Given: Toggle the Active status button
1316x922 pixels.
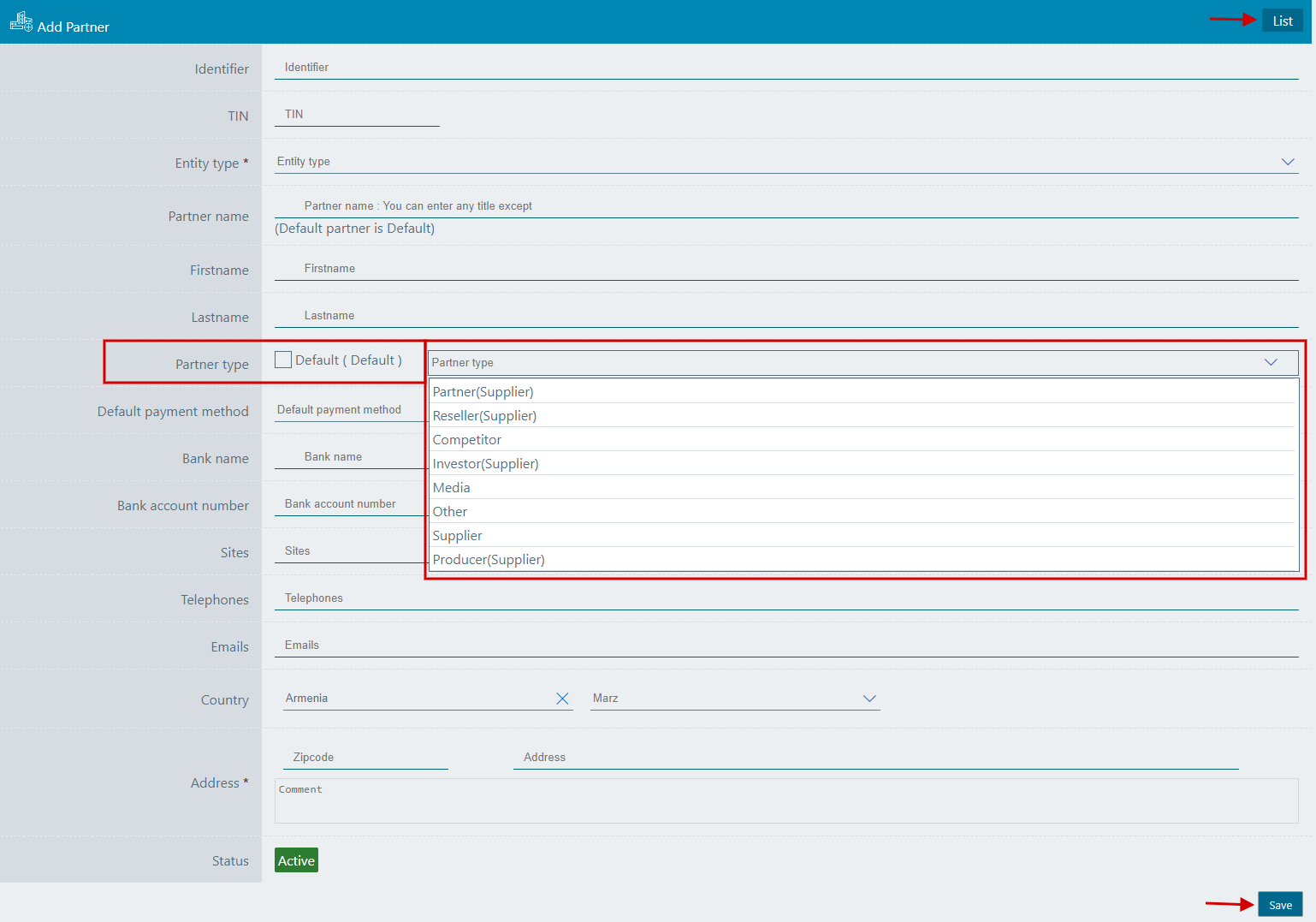Looking at the screenshot, I should click(296, 860).
